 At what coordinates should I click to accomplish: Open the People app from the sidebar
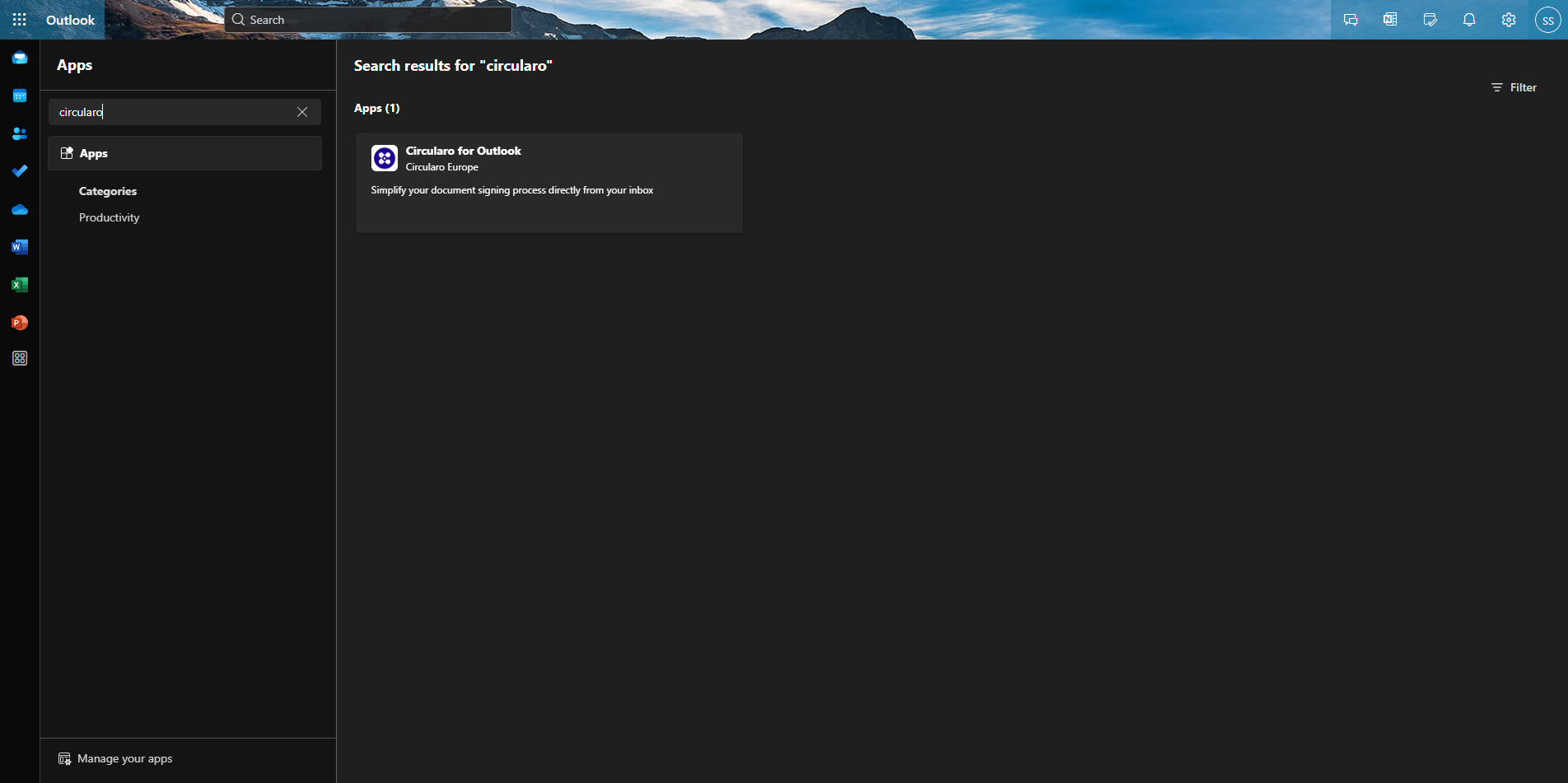coord(19,133)
